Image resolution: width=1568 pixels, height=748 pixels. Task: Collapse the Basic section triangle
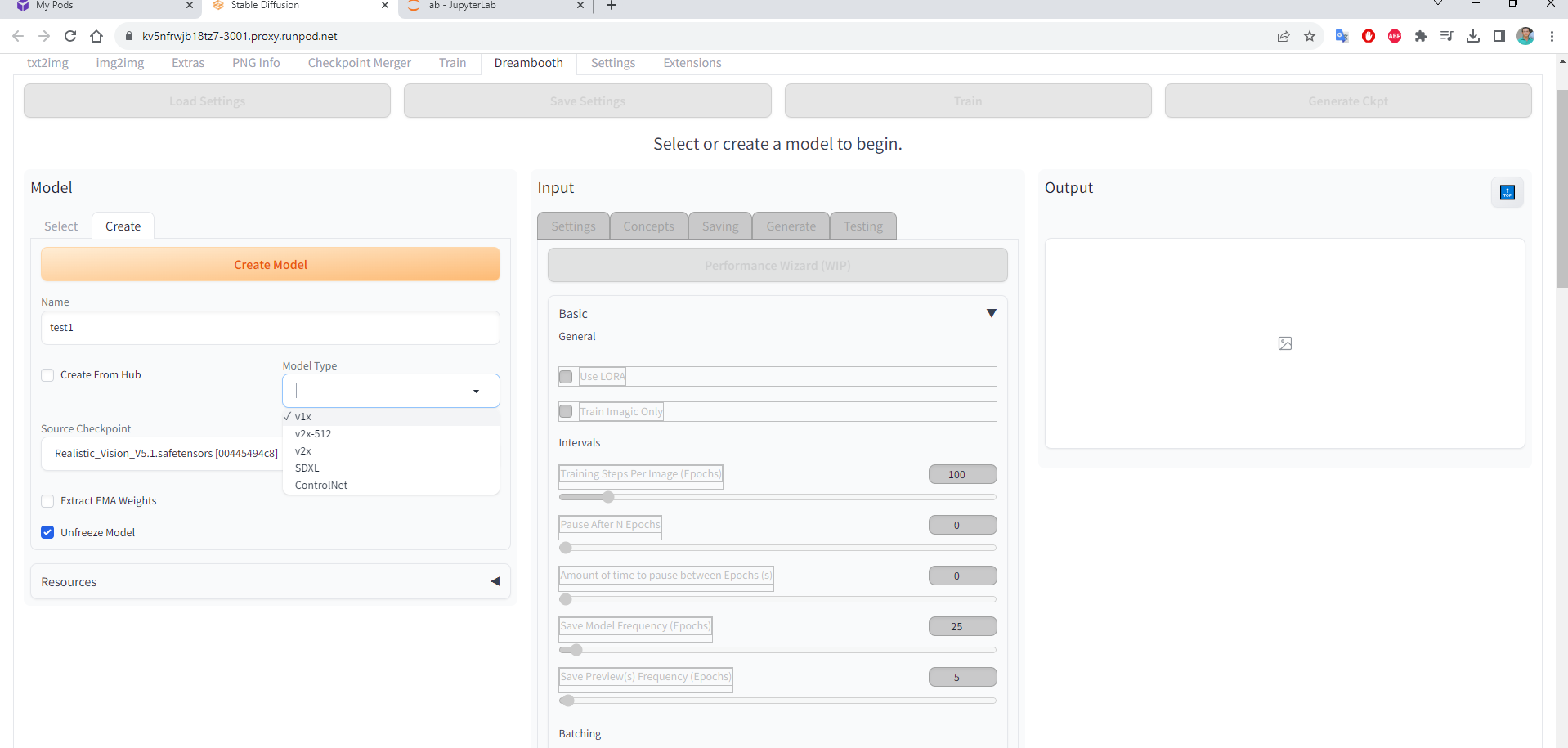tap(992, 313)
